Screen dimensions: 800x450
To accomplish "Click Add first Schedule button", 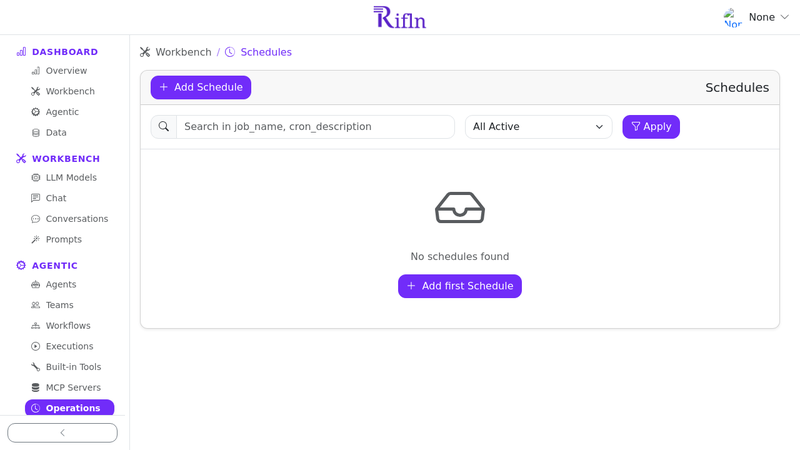I will click(460, 286).
